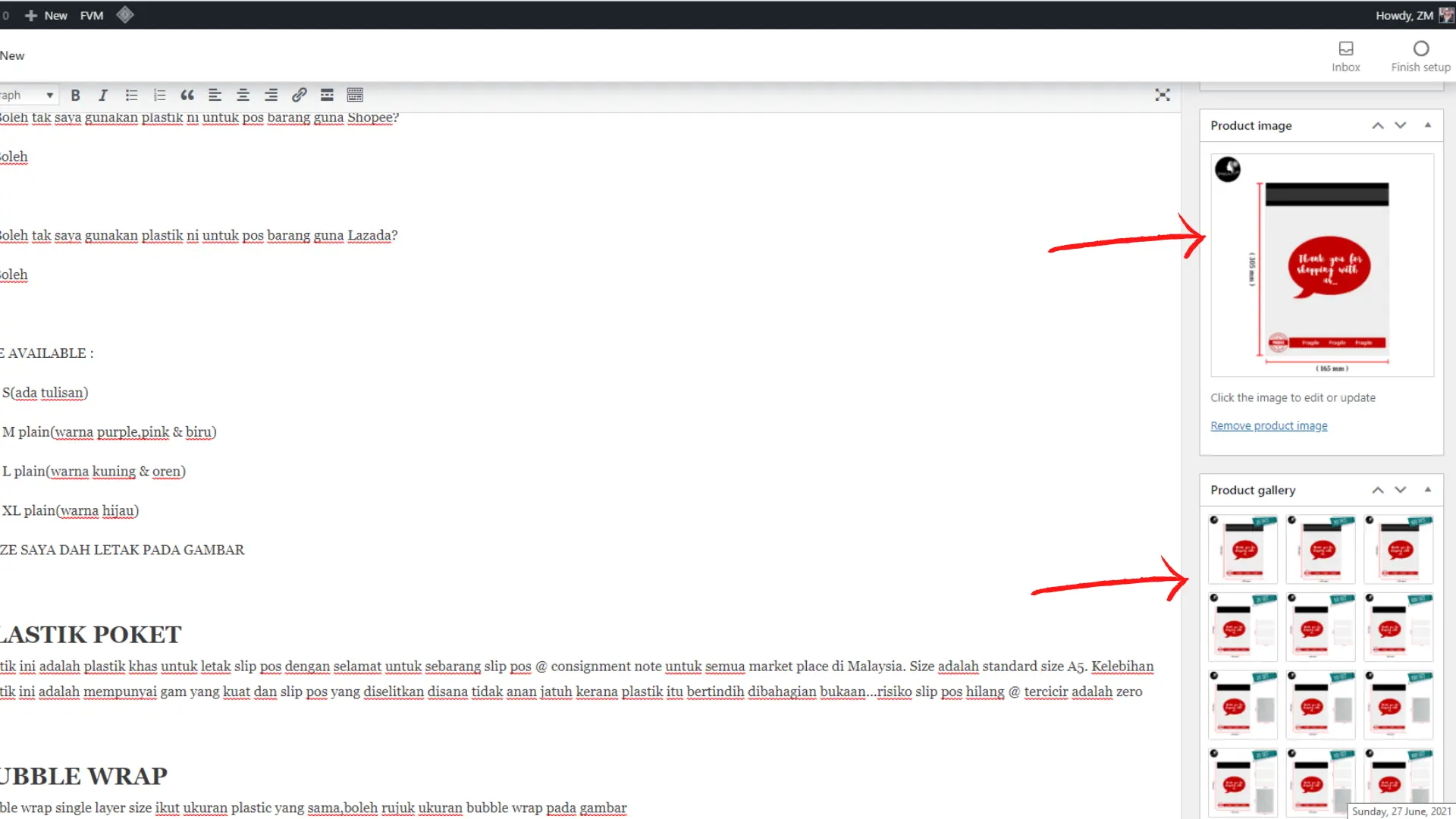Click the main product image to edit

point(1322,265)
